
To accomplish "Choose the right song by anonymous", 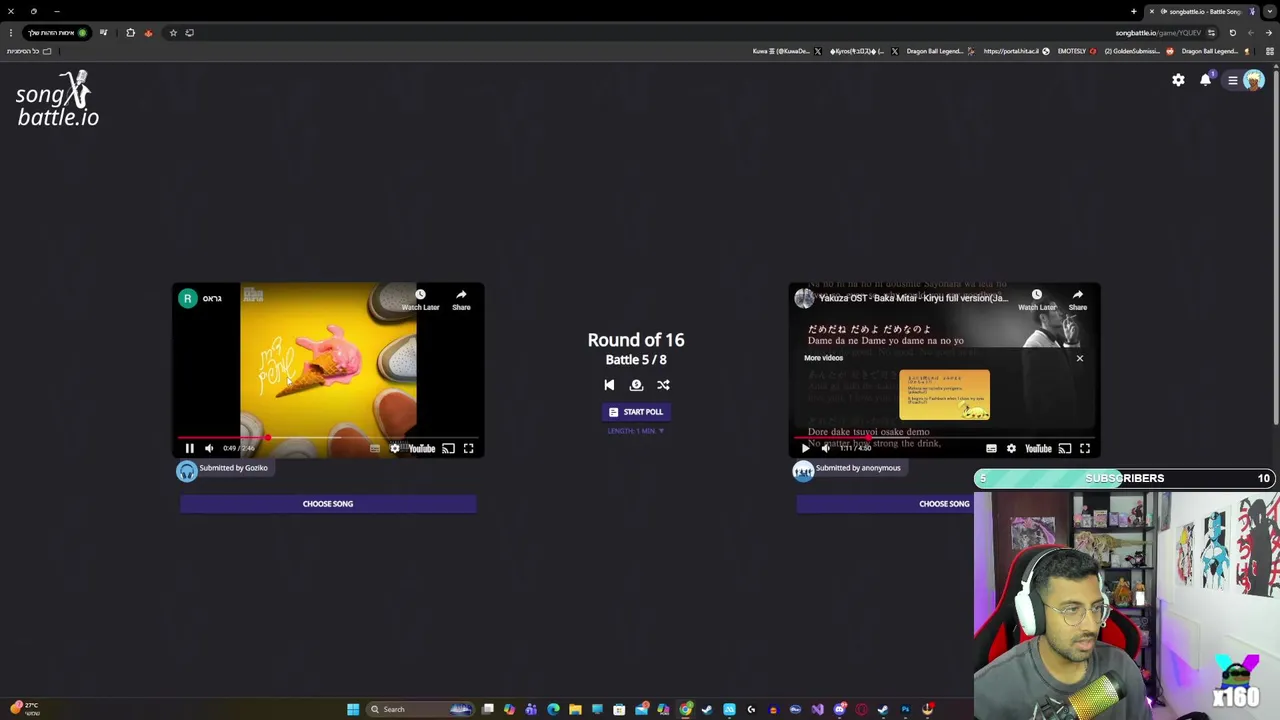I will (944, 504).
